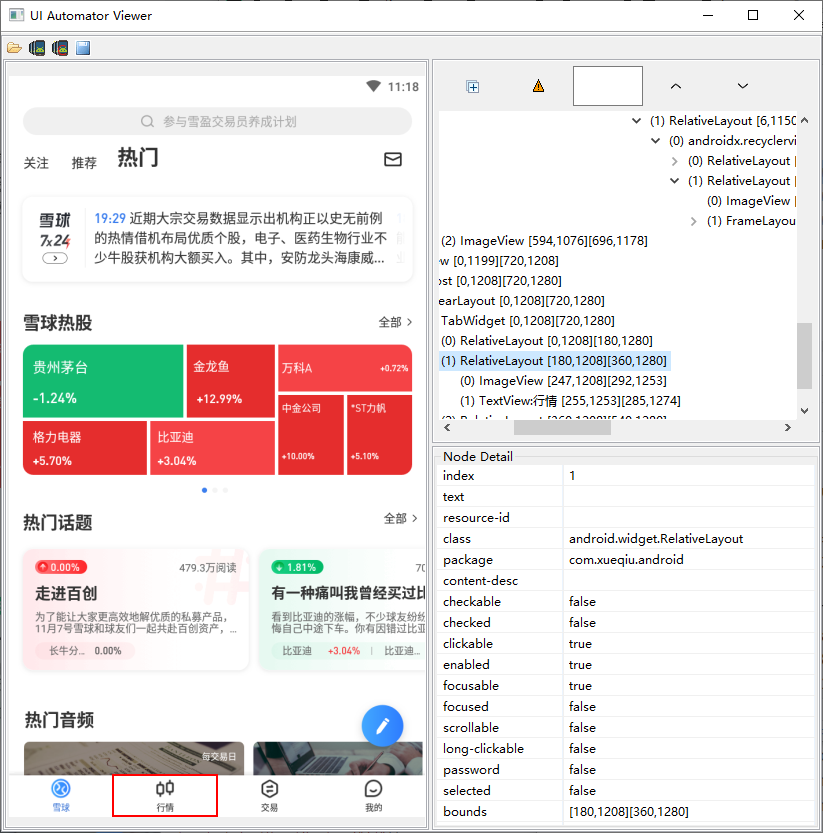Select 中金公司 stock tile
823x833 pixels.
point(311,435)
